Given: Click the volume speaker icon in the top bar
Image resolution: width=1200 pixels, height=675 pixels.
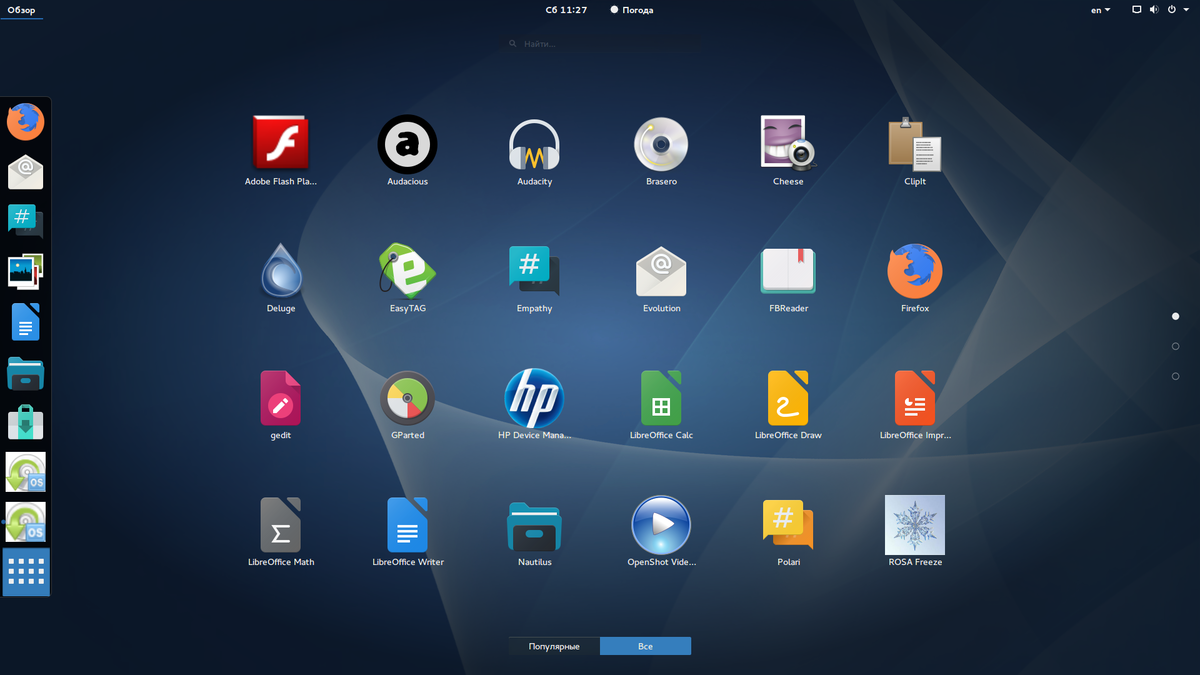Looking at the screenshot, I should click(1154, 10).
